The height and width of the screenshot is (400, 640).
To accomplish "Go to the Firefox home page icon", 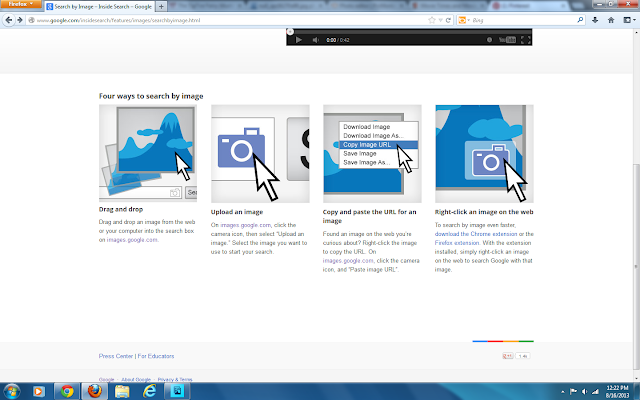I will (611, 20).
